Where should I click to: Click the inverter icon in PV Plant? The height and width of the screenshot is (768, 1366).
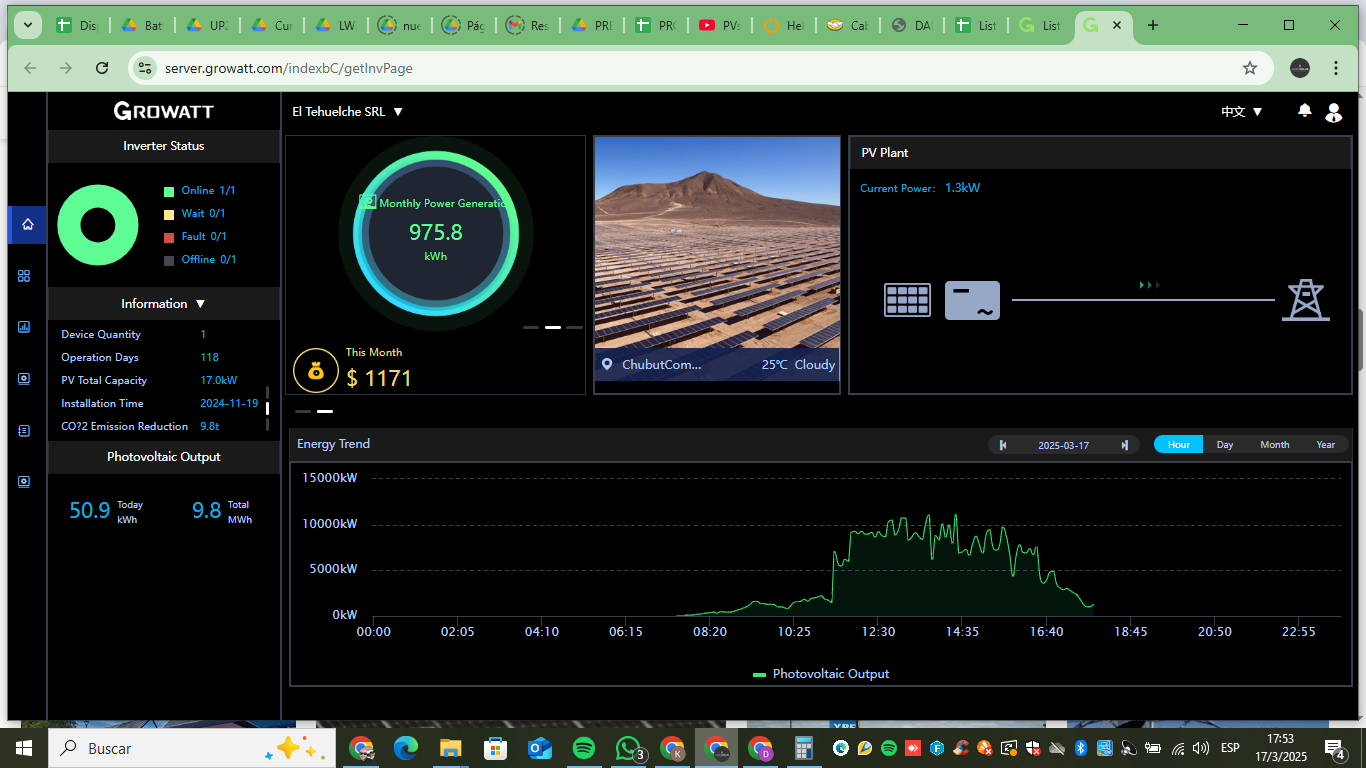tap(971, 300)
